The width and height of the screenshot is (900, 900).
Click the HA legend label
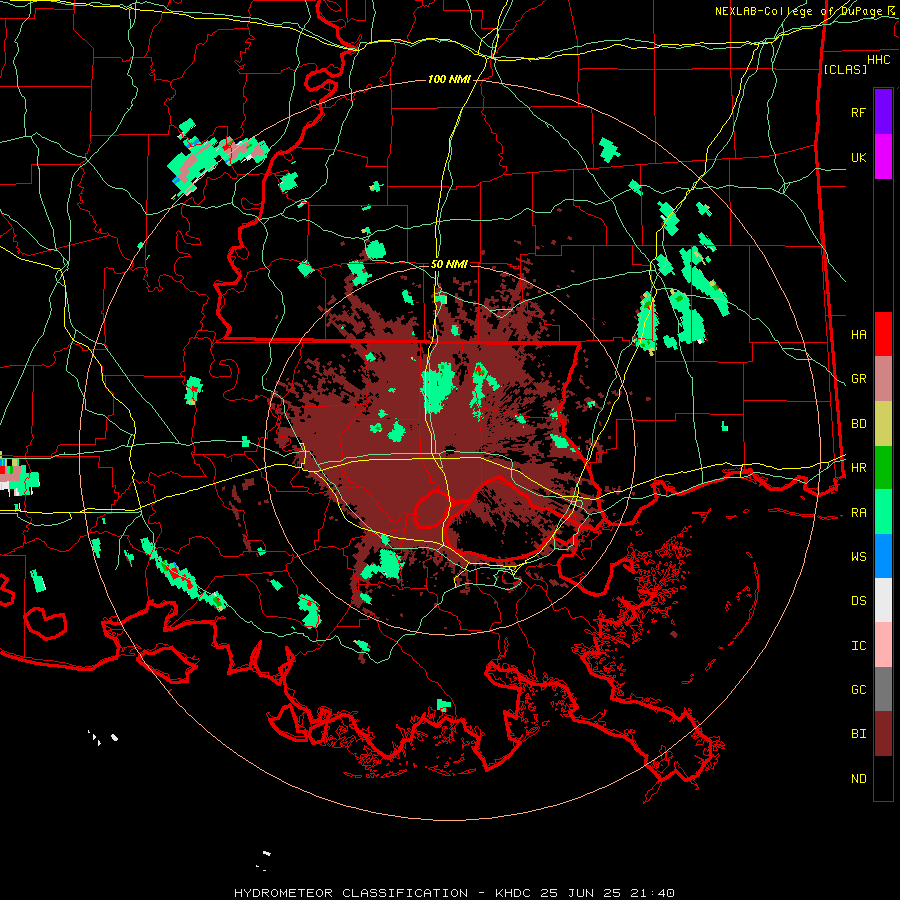point(858,334)
